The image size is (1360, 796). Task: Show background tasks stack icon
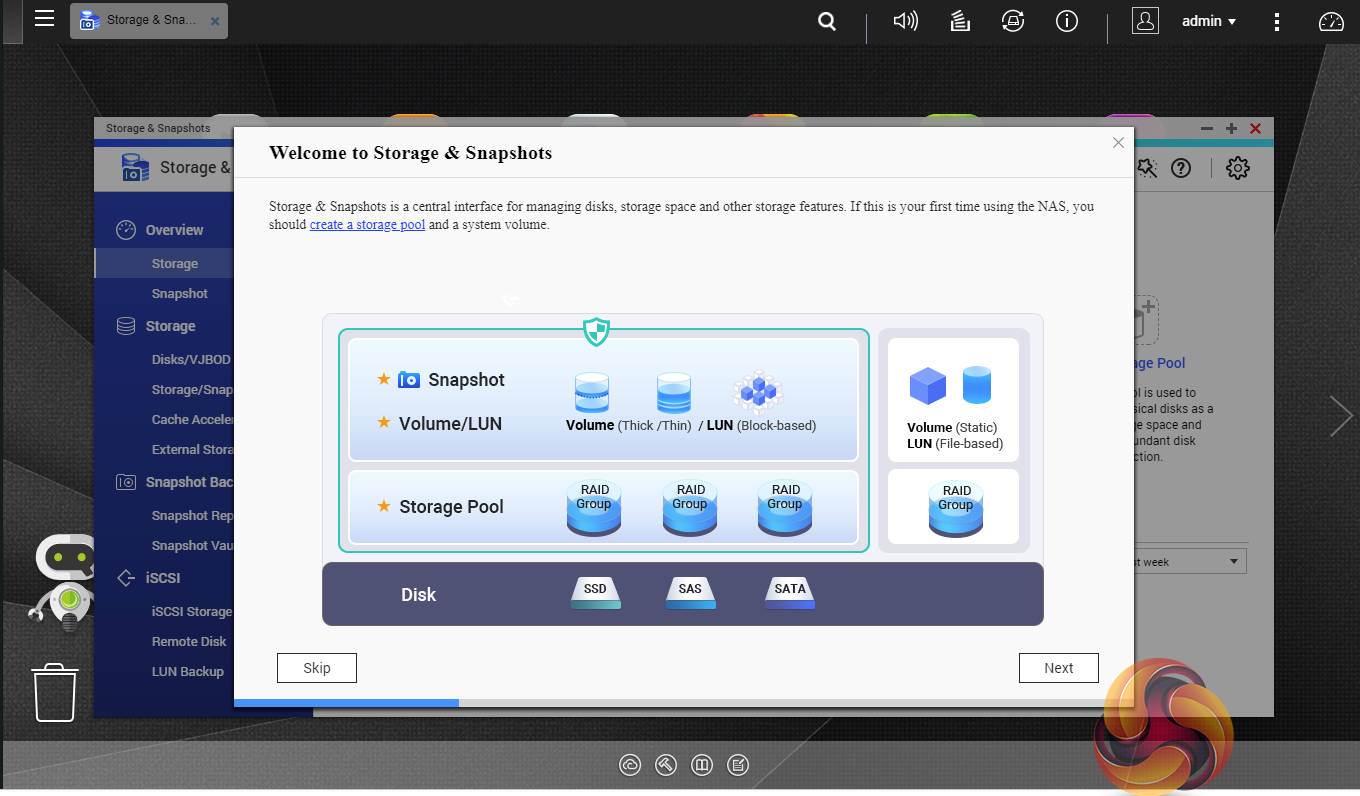click(x=960, y=21)
